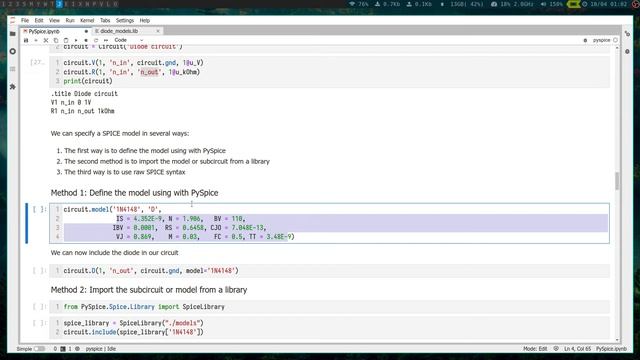Viewport: 640px width, 360px height.
Task: Click the circuit.V code cell
Action: (329, 72)
